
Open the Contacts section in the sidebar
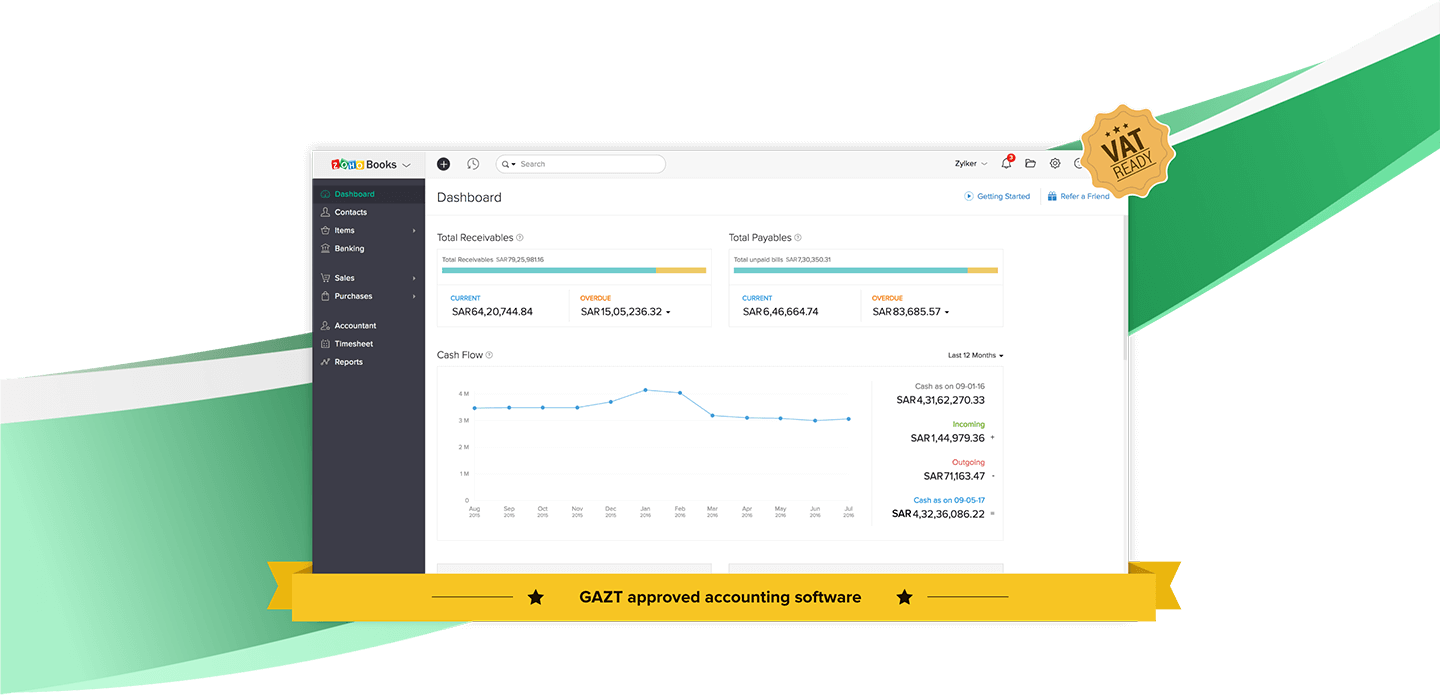point(351,211)
